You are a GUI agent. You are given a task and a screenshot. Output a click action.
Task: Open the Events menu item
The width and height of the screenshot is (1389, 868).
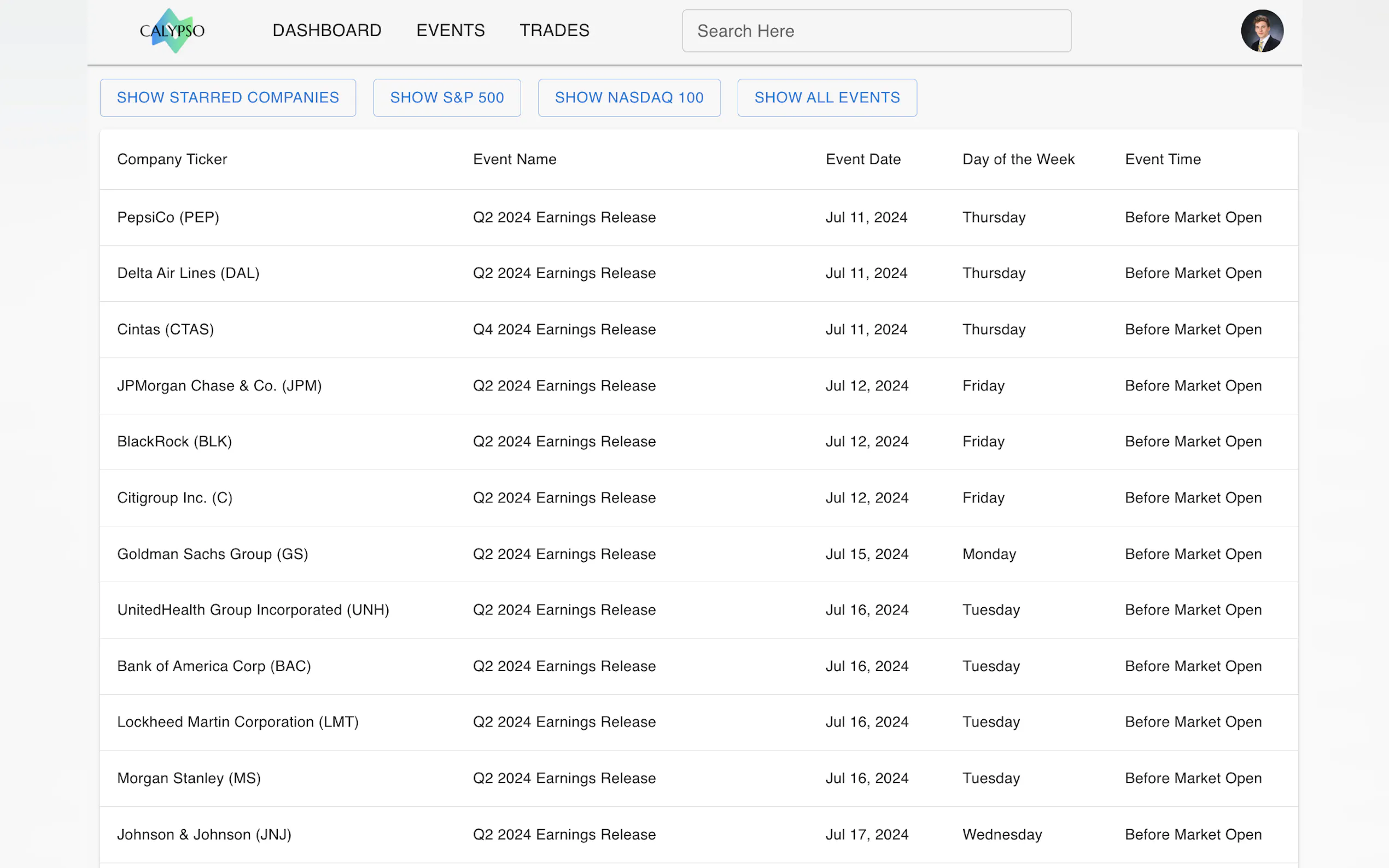point(450,31)
